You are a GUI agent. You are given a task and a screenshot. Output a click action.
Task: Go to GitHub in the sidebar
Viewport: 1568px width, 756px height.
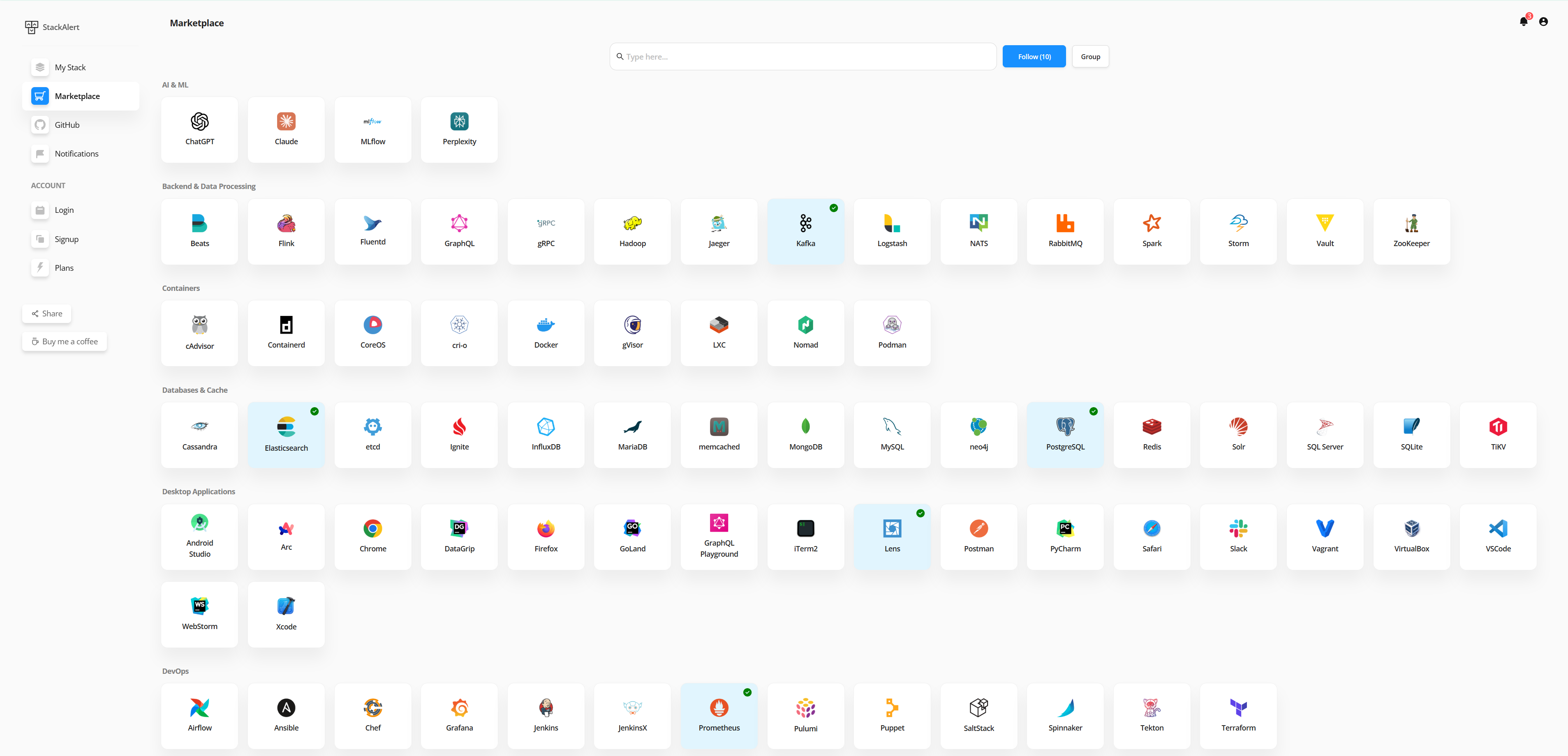click(81, 124)
